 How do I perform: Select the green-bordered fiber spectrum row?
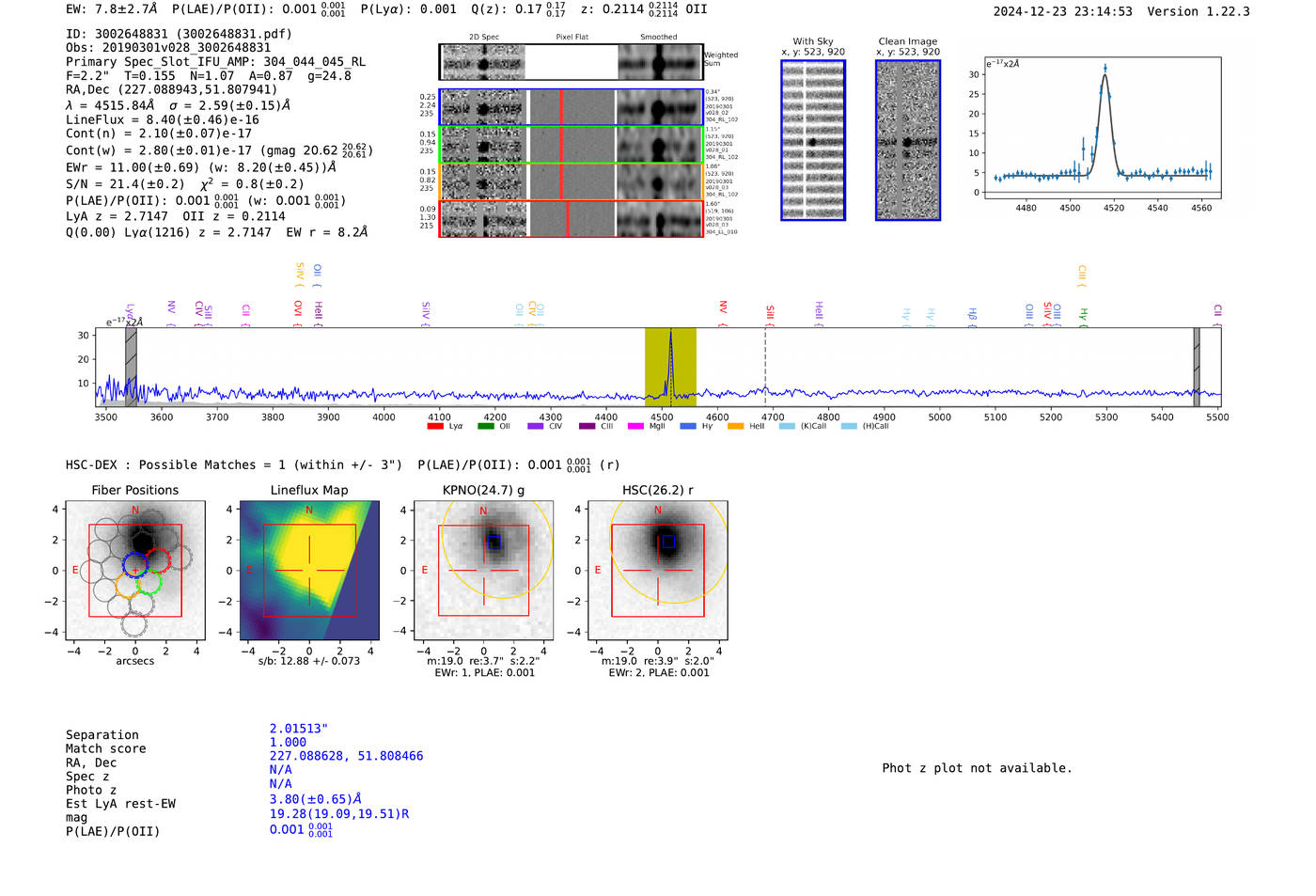click(571, 145)
